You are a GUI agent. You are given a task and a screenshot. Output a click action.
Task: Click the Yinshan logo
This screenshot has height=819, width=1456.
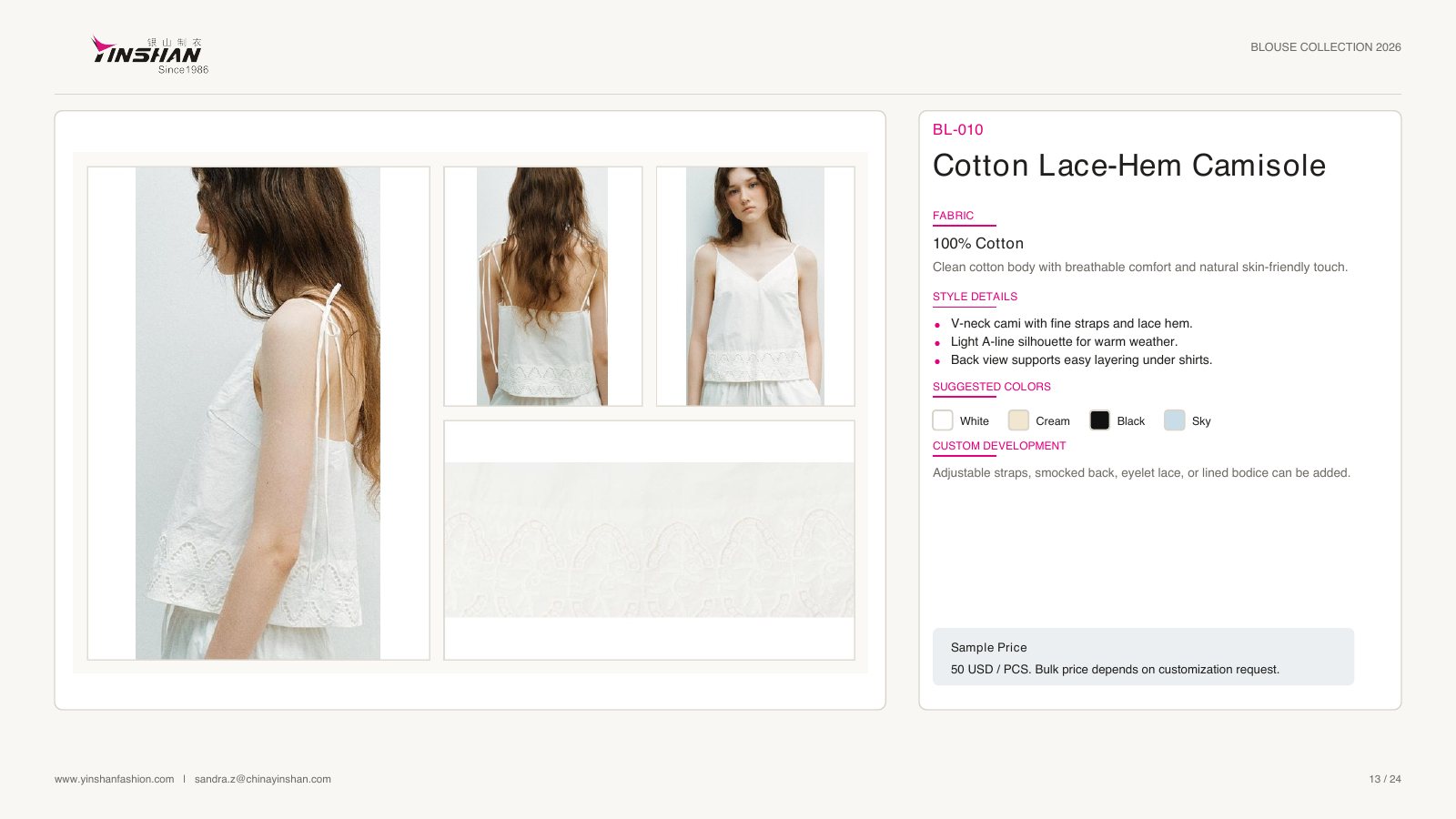150,55
